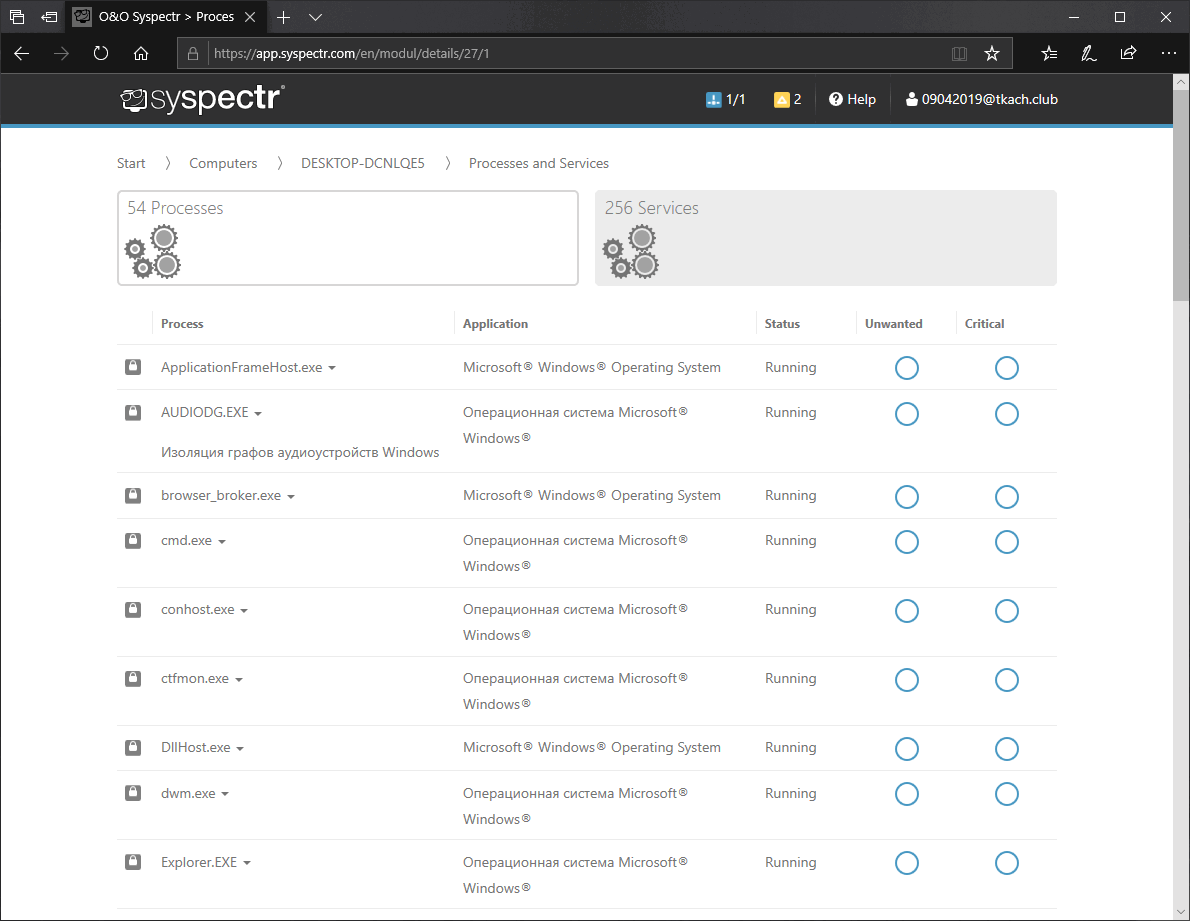The height and width of the screenshot is (921, 1190).
Task: Click the lock icon beside AUDIODG.EXE
Action: click(133, 412)
